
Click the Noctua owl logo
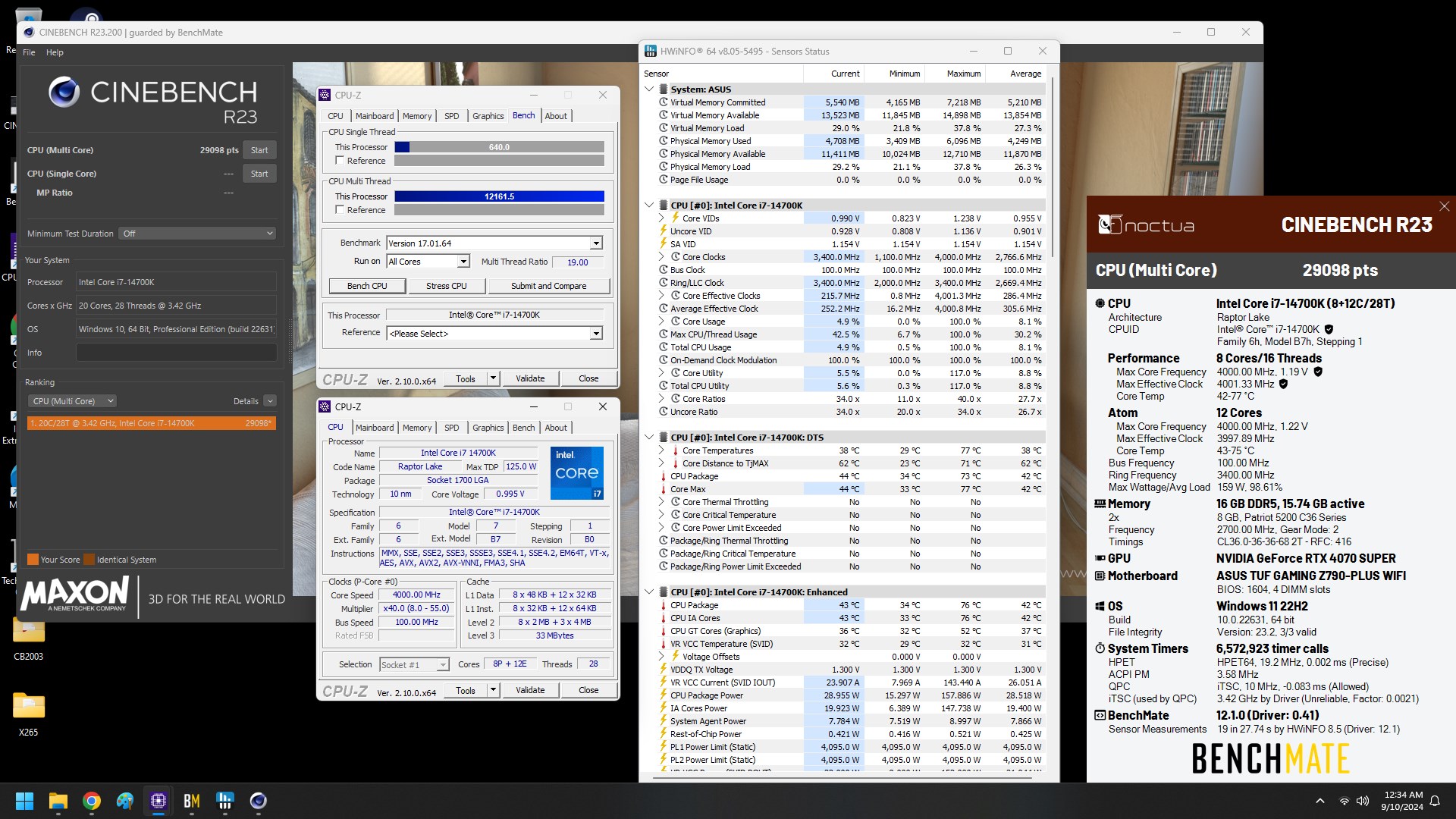(x=1110, y=224)
